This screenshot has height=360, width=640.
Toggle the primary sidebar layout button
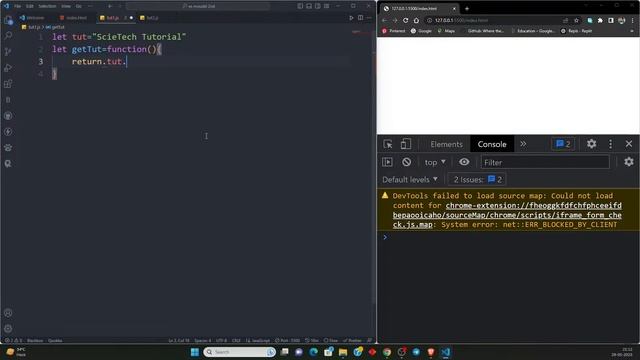[x=300, y=6]
